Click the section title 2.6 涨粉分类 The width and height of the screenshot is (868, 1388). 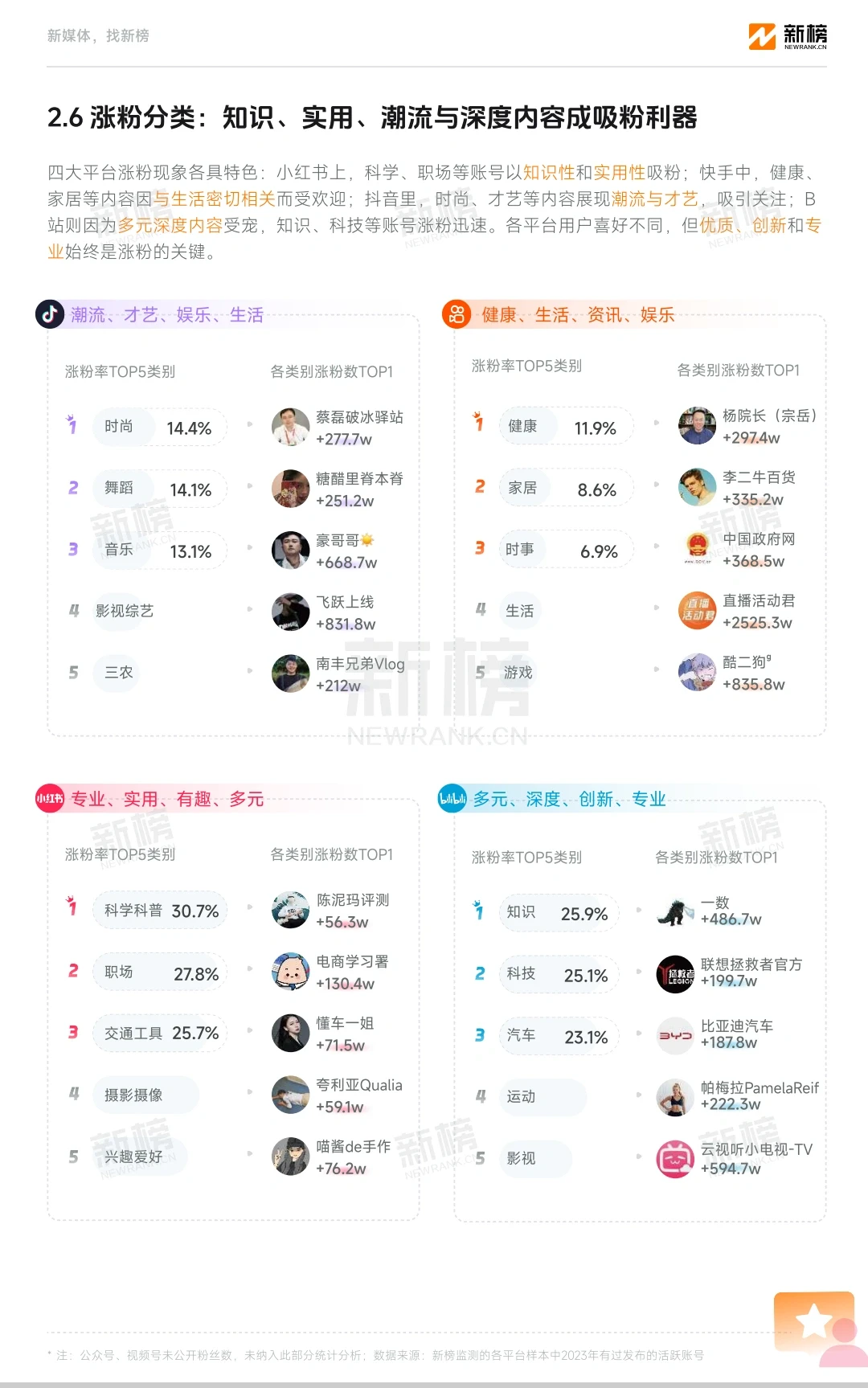(371, 117)
